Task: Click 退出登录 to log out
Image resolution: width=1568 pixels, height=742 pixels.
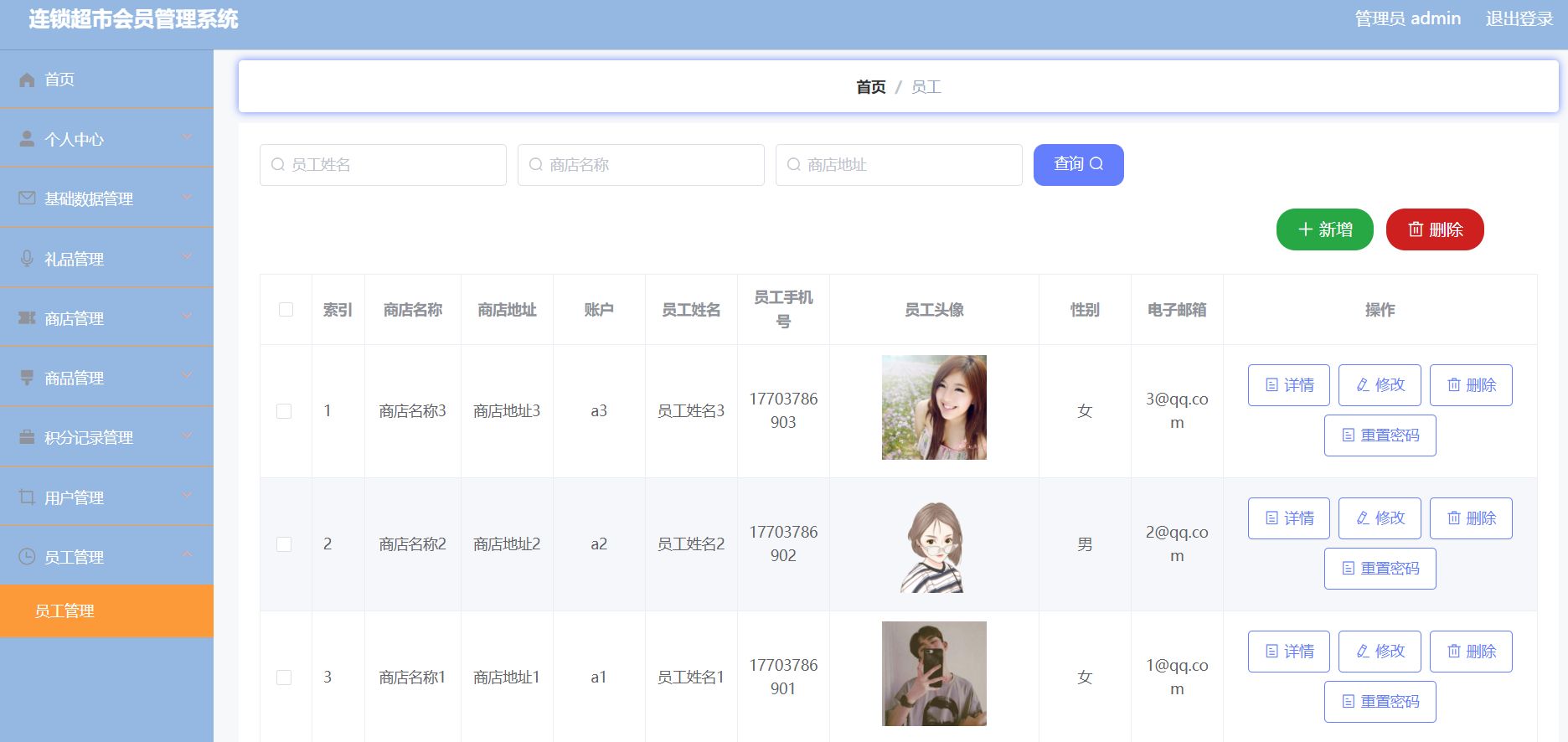Action: click(x=1519, y=18)
